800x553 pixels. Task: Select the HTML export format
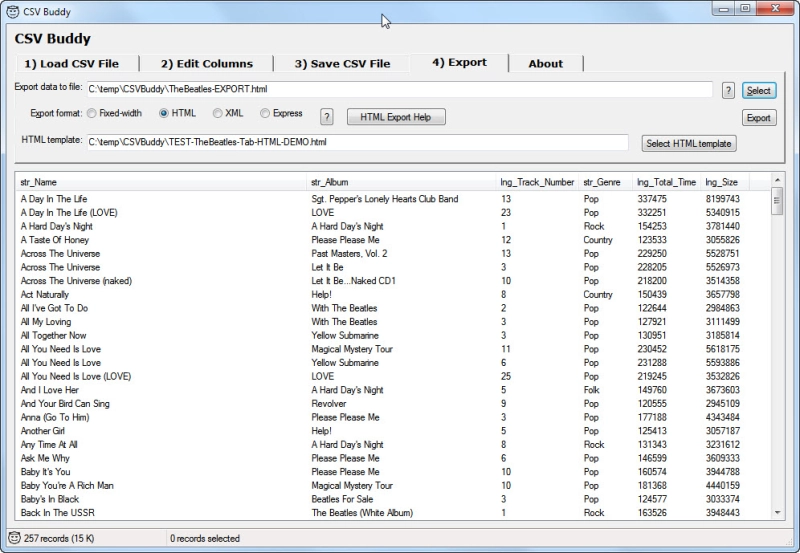pyautogui.click(x=178, y=113)
